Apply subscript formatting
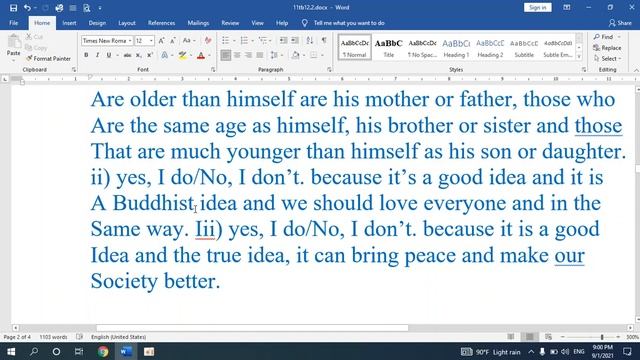This screenshot has width=640, height=360. (139, 55)
